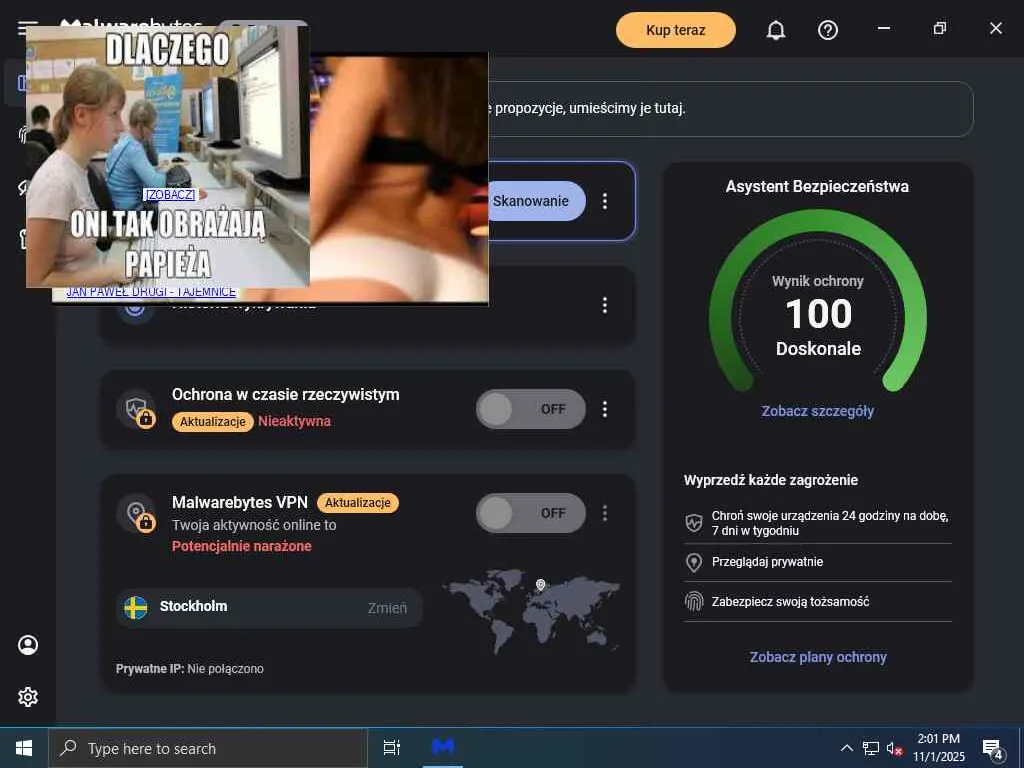Open the Ochrona w czasie rzeczywistym options menu
Screen dimensions: 1024x768
[605, 409]
